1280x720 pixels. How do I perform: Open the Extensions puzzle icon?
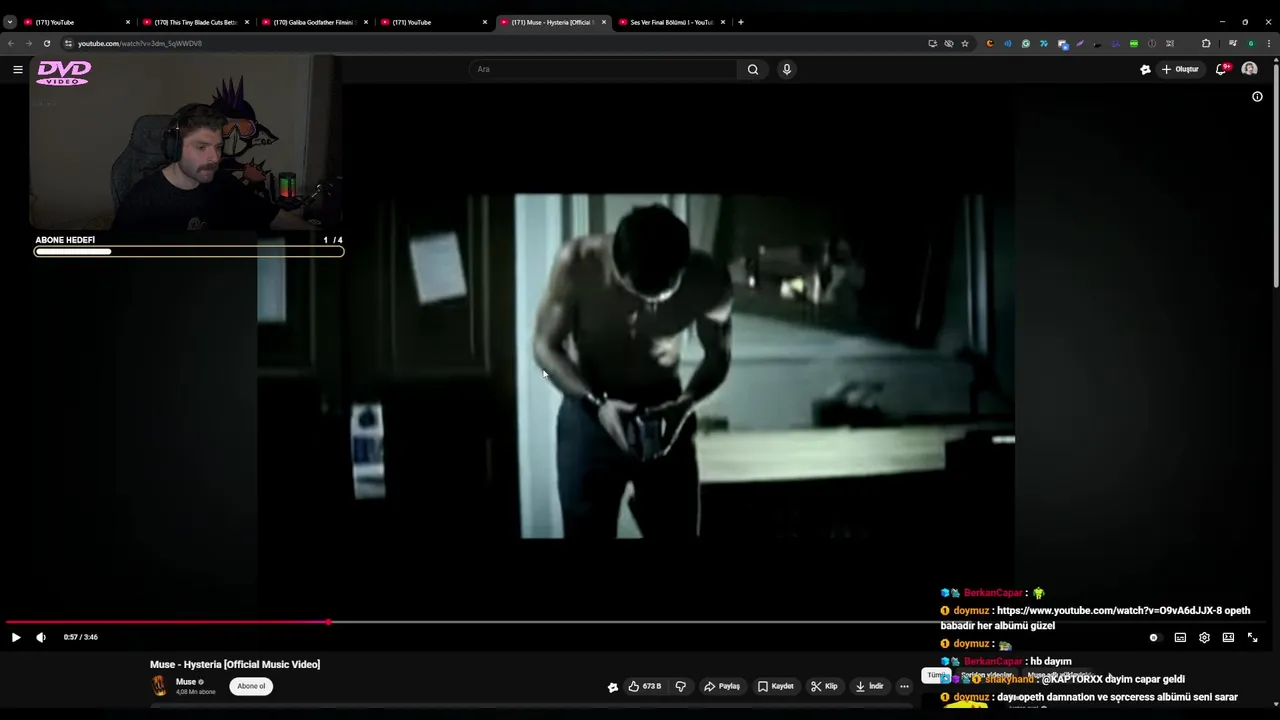(x=1206, y=43)
